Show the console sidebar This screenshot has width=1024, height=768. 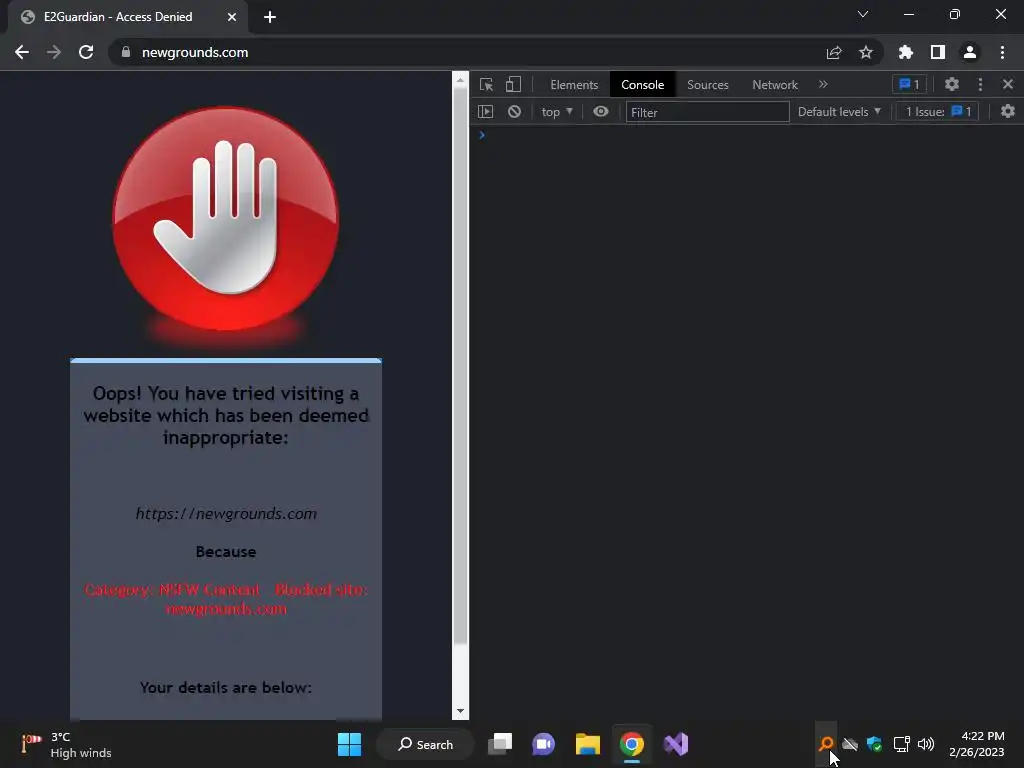485,112
